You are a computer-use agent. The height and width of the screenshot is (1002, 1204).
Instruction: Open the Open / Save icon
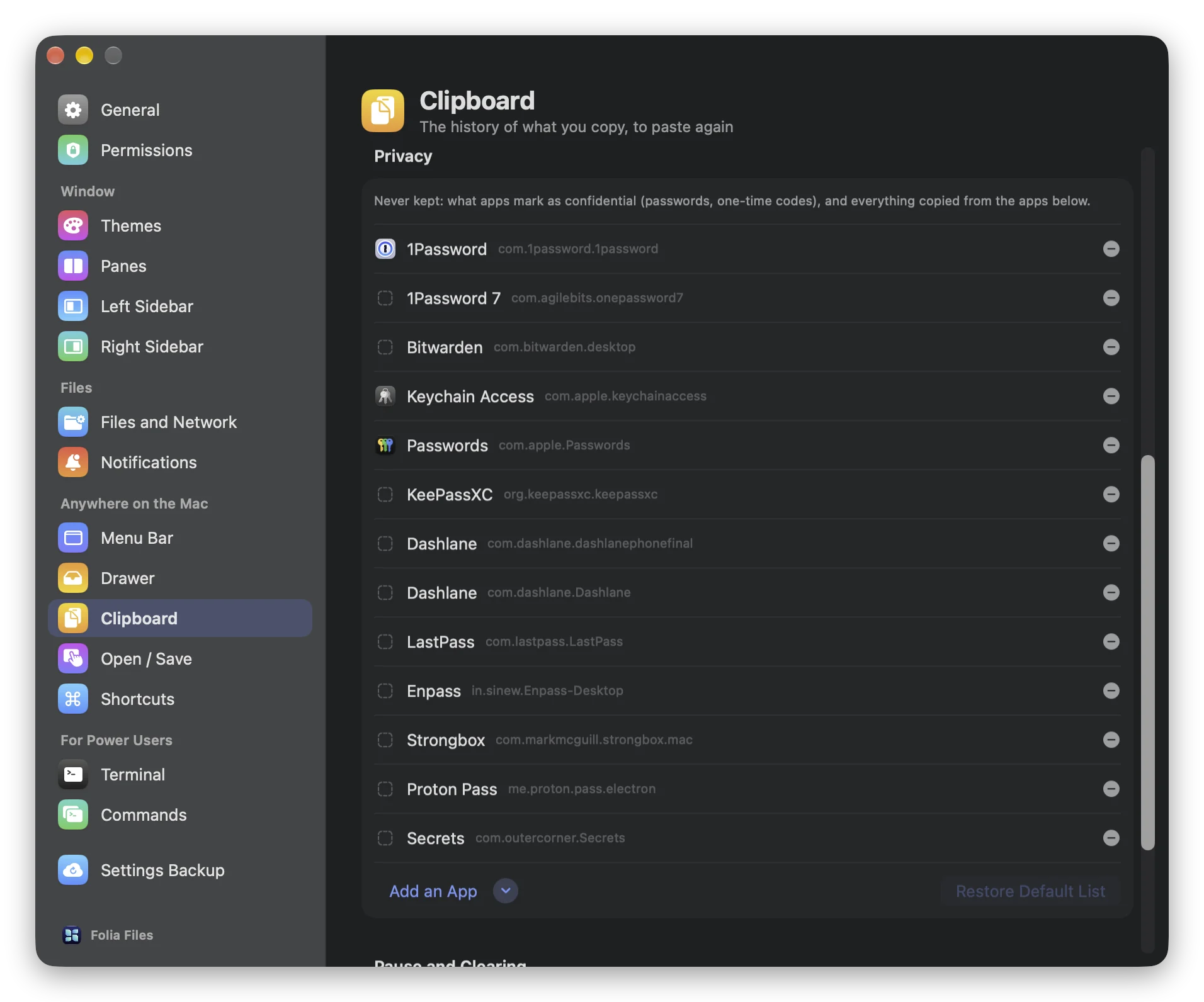[x=73, y=659]
